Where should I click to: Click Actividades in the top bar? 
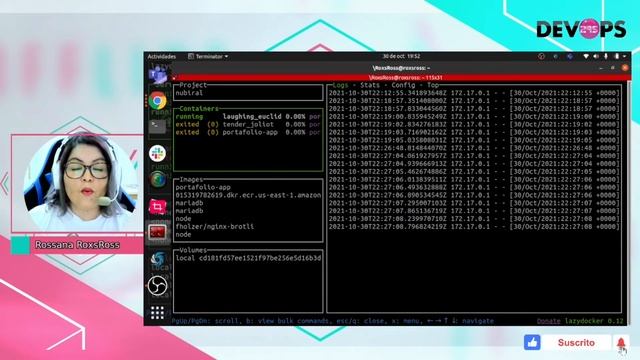[162, 56]
